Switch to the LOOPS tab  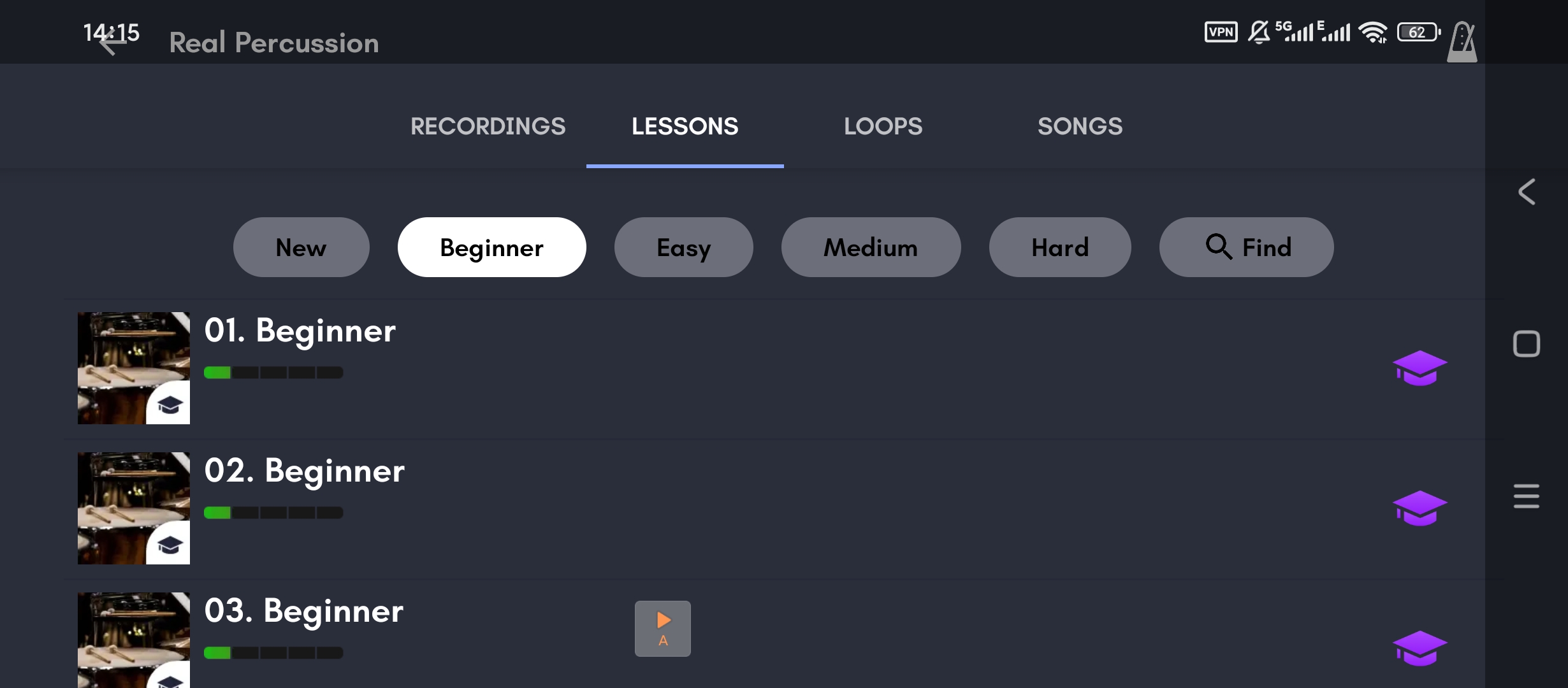click(883, 126)
